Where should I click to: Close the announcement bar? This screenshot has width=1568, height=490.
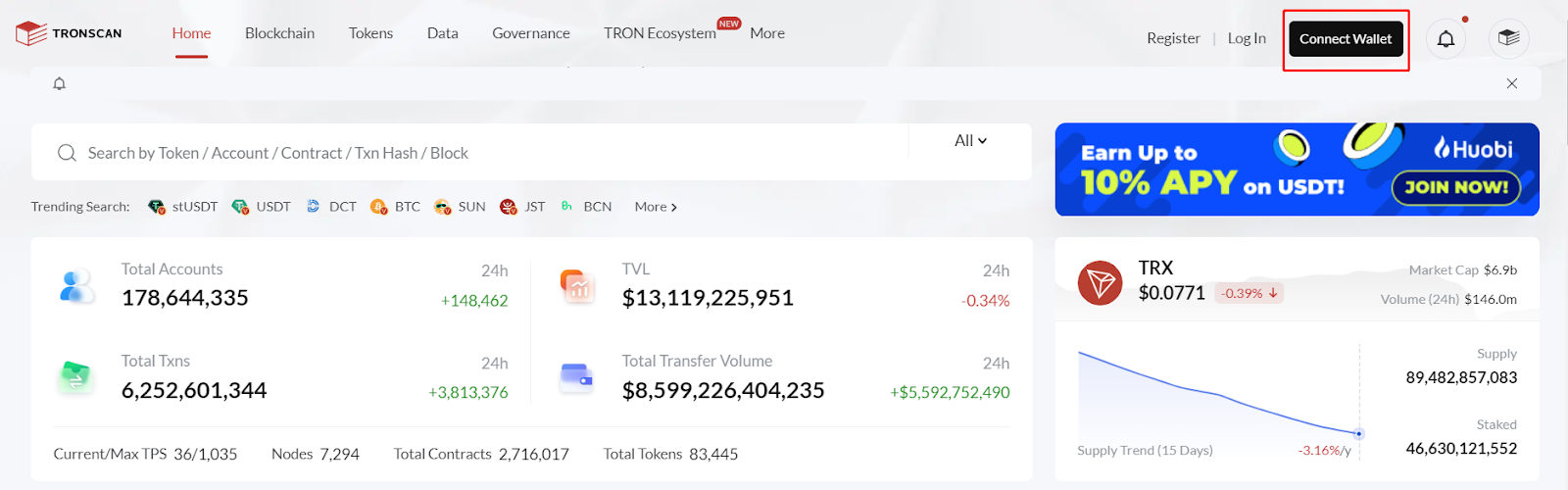1512,83
